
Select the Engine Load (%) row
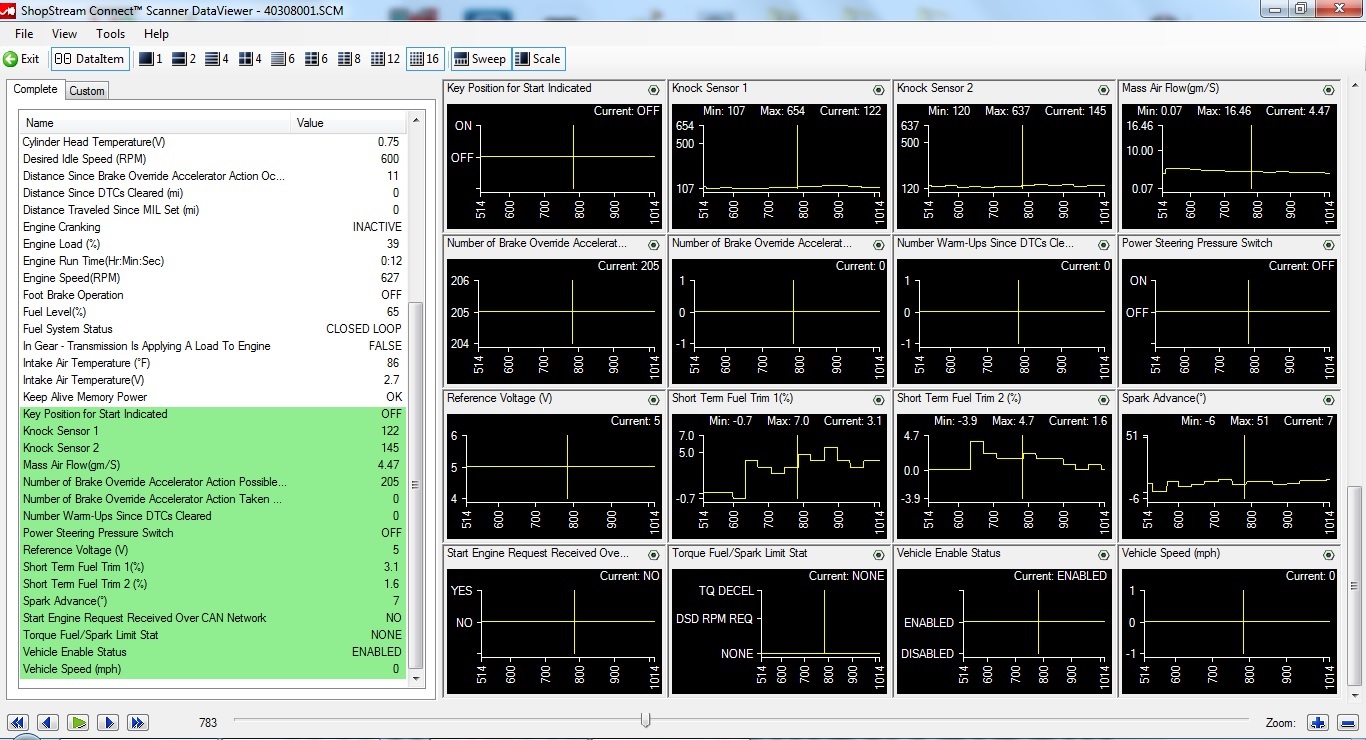[212, 244]
